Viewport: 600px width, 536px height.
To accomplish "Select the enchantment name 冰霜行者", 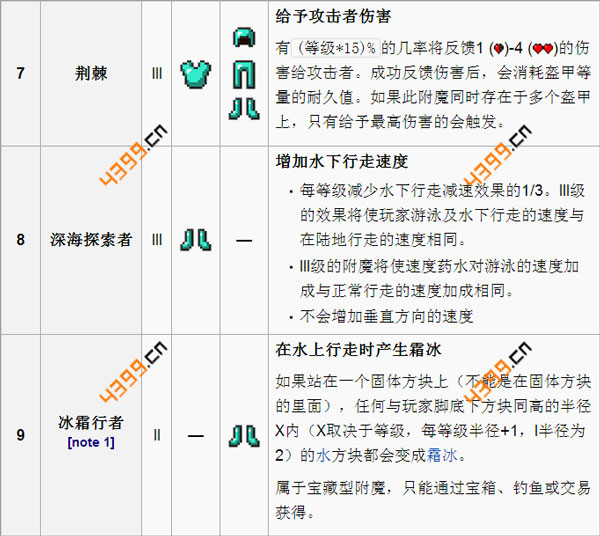I will pyautogui.click(x=91, y=423).
